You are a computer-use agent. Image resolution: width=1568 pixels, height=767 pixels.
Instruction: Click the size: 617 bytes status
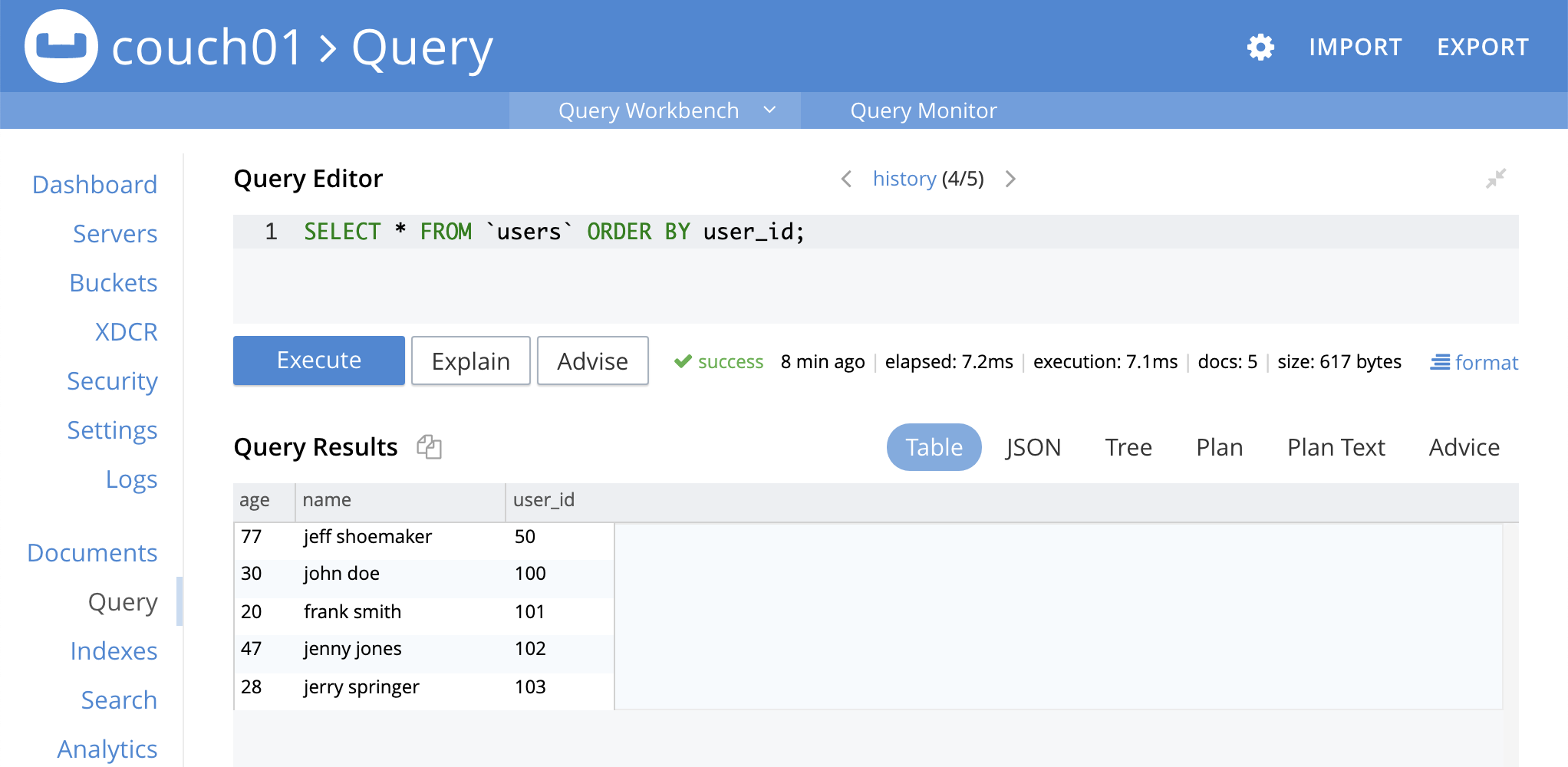(1339, 362)
